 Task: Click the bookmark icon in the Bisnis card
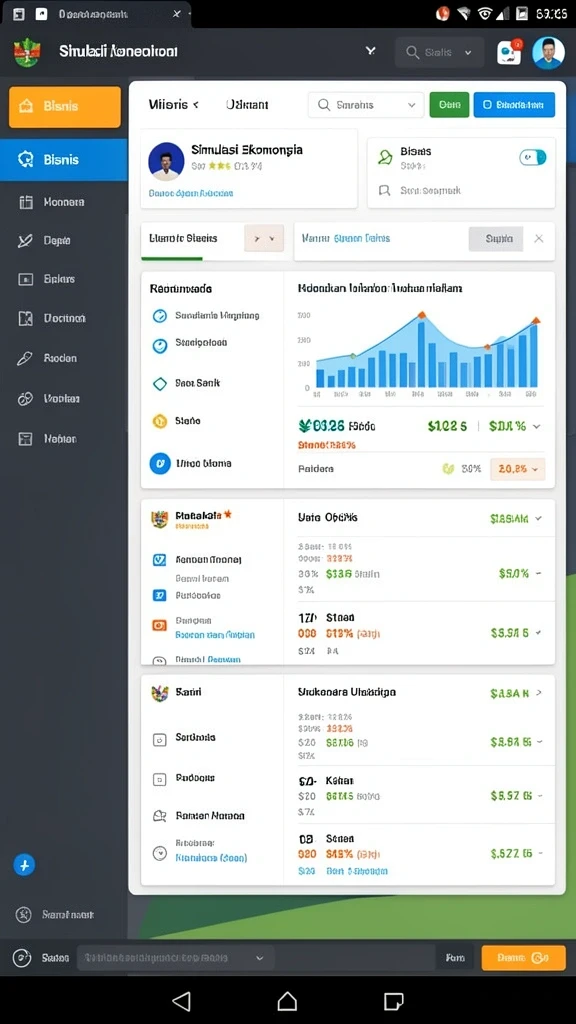coord(385,190)
